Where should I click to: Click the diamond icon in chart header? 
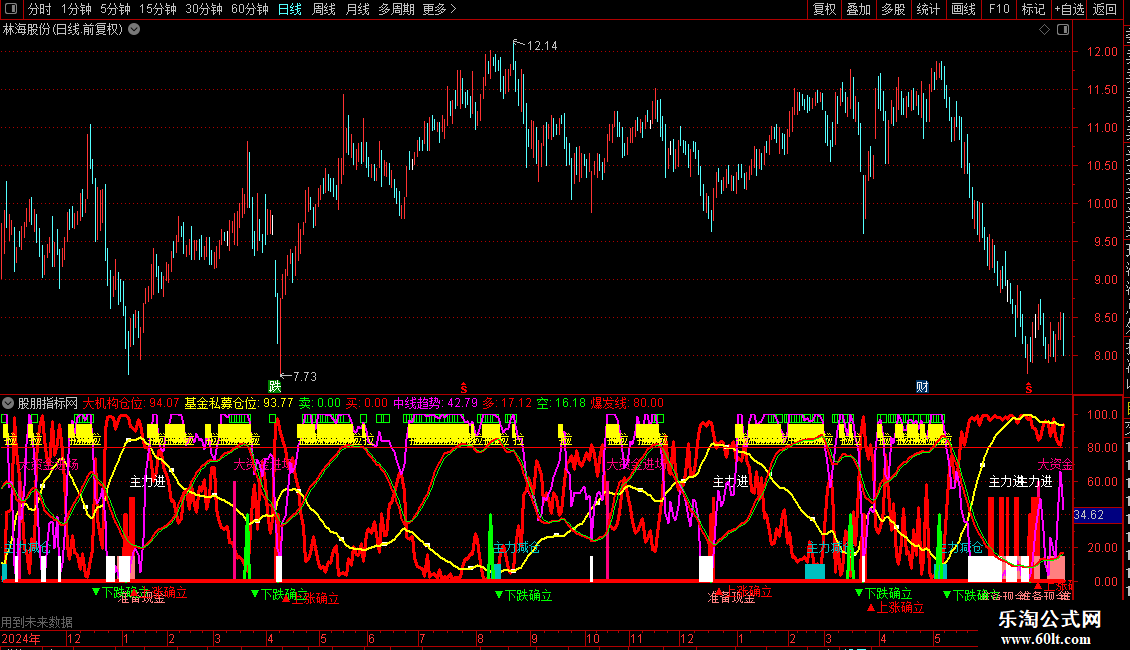pyautogui.click(x=1044, y=30)
